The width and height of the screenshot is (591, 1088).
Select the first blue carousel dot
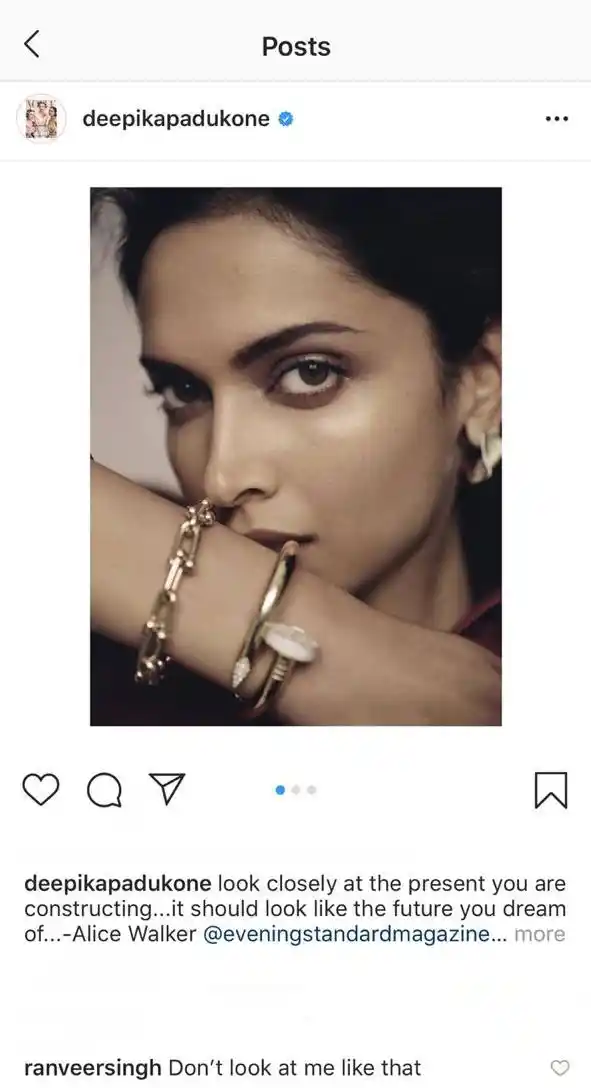pyautogui.click(x=280, y=790)
